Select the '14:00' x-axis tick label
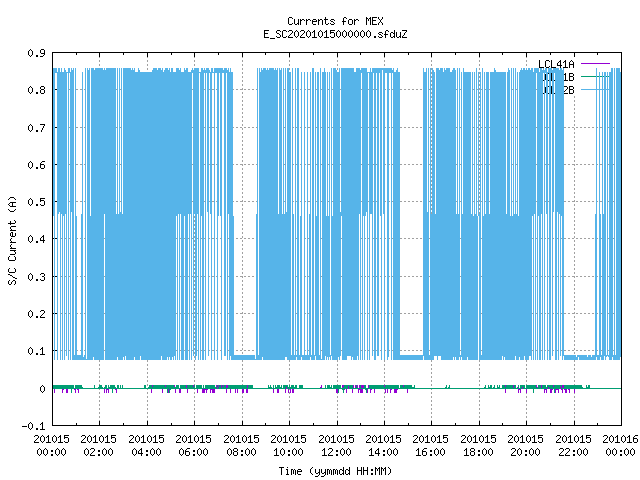The height and width of the screenshot is (480, 640). [383, 452]
